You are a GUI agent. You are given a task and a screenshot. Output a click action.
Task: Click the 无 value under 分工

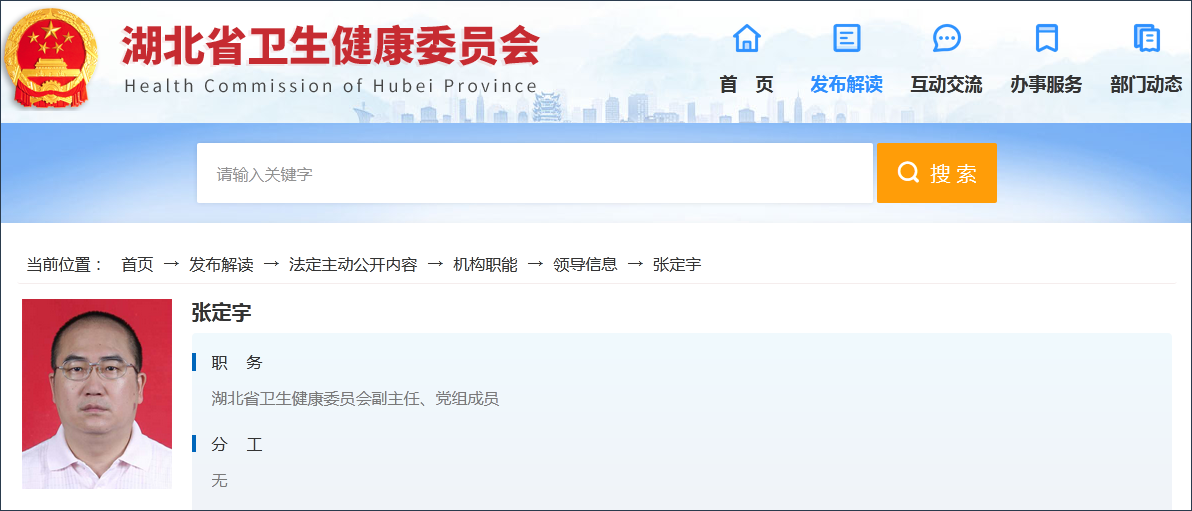(220, 481)
